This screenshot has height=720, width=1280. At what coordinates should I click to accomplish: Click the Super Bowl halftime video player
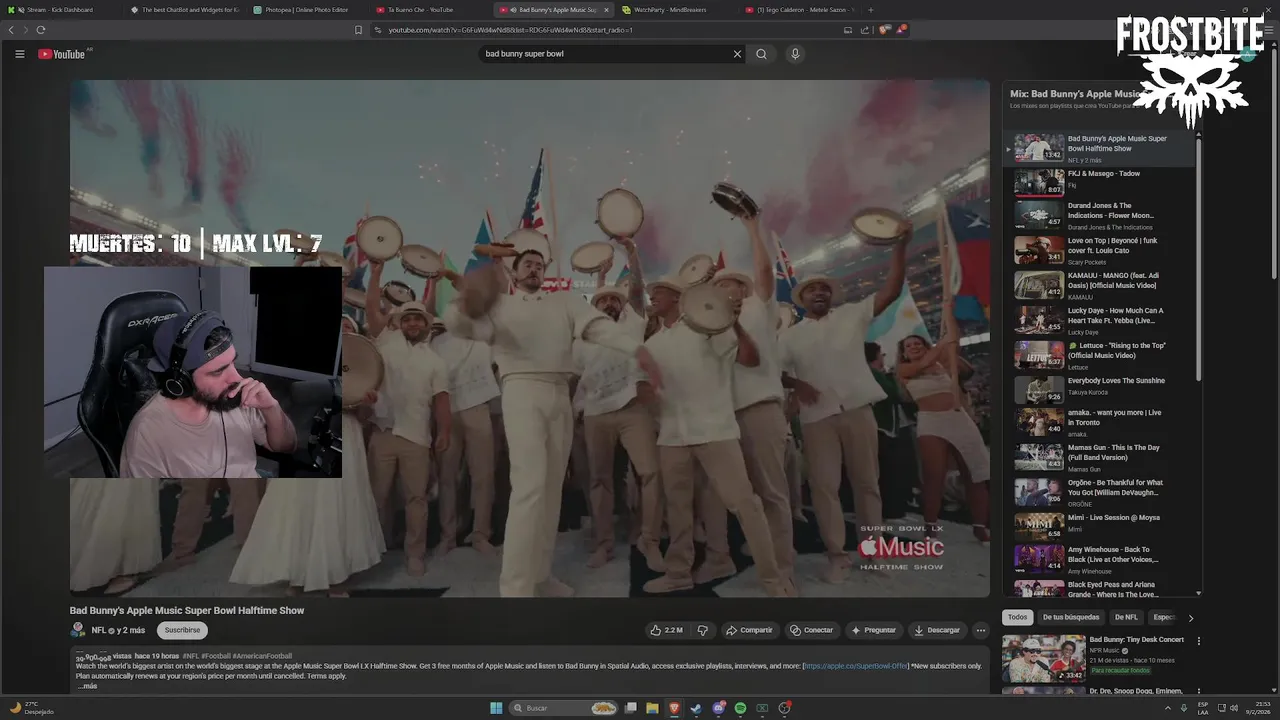coord(530,338)
